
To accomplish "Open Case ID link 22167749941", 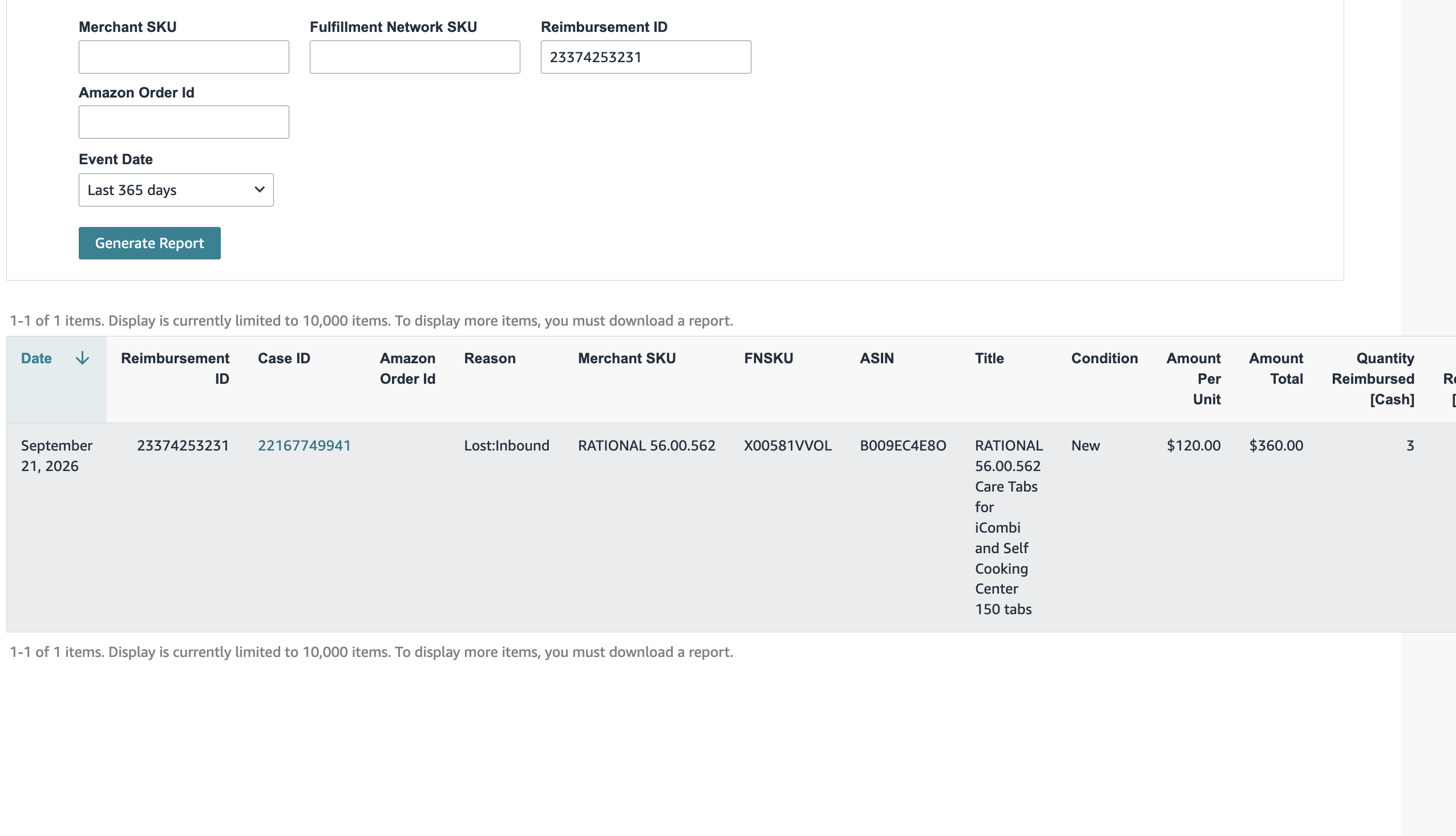I will click(x=304, y=445).
